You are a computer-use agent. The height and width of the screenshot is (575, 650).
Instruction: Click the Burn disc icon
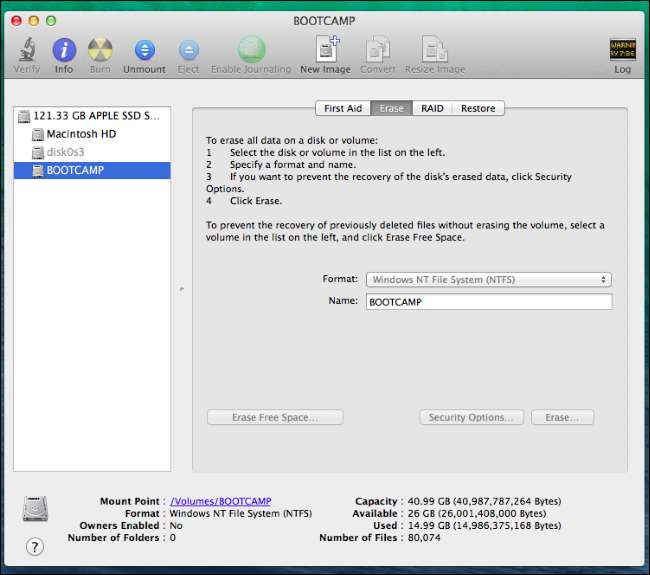[x=100, y=50]
